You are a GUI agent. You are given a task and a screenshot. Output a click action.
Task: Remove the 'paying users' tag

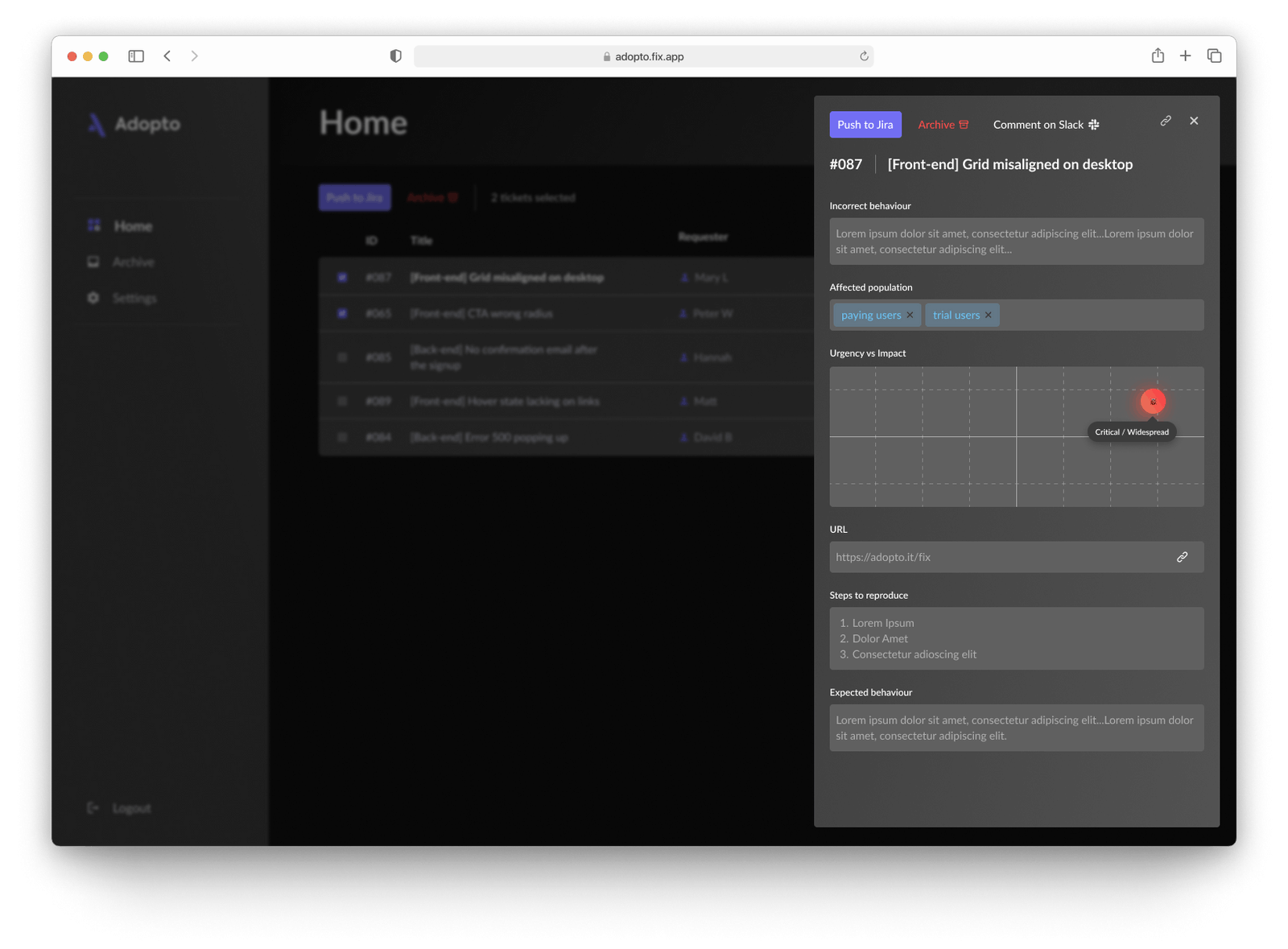pyautogui.click(x=910, y=315)
